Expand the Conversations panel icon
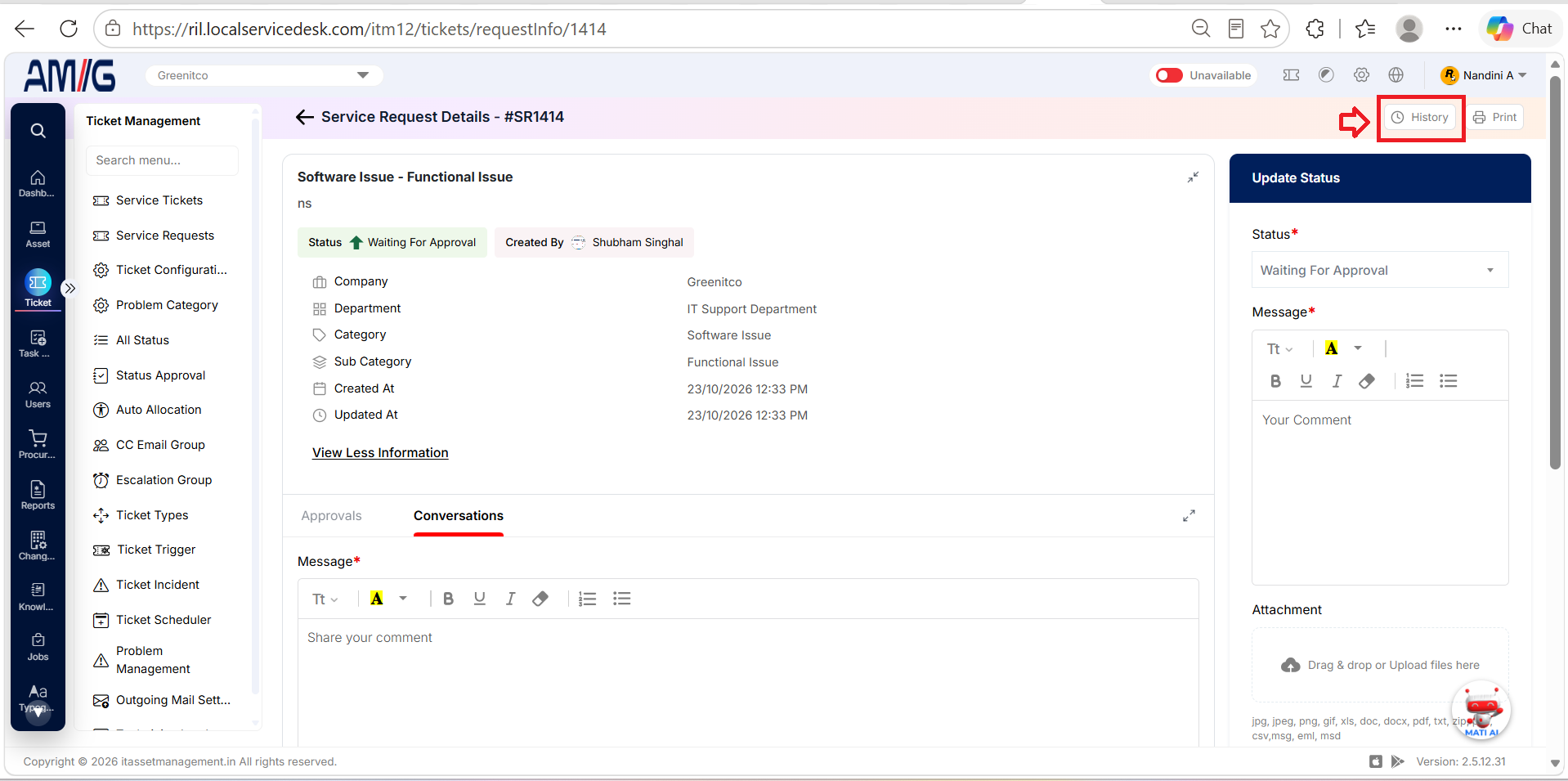 (x=1189, y=515)
